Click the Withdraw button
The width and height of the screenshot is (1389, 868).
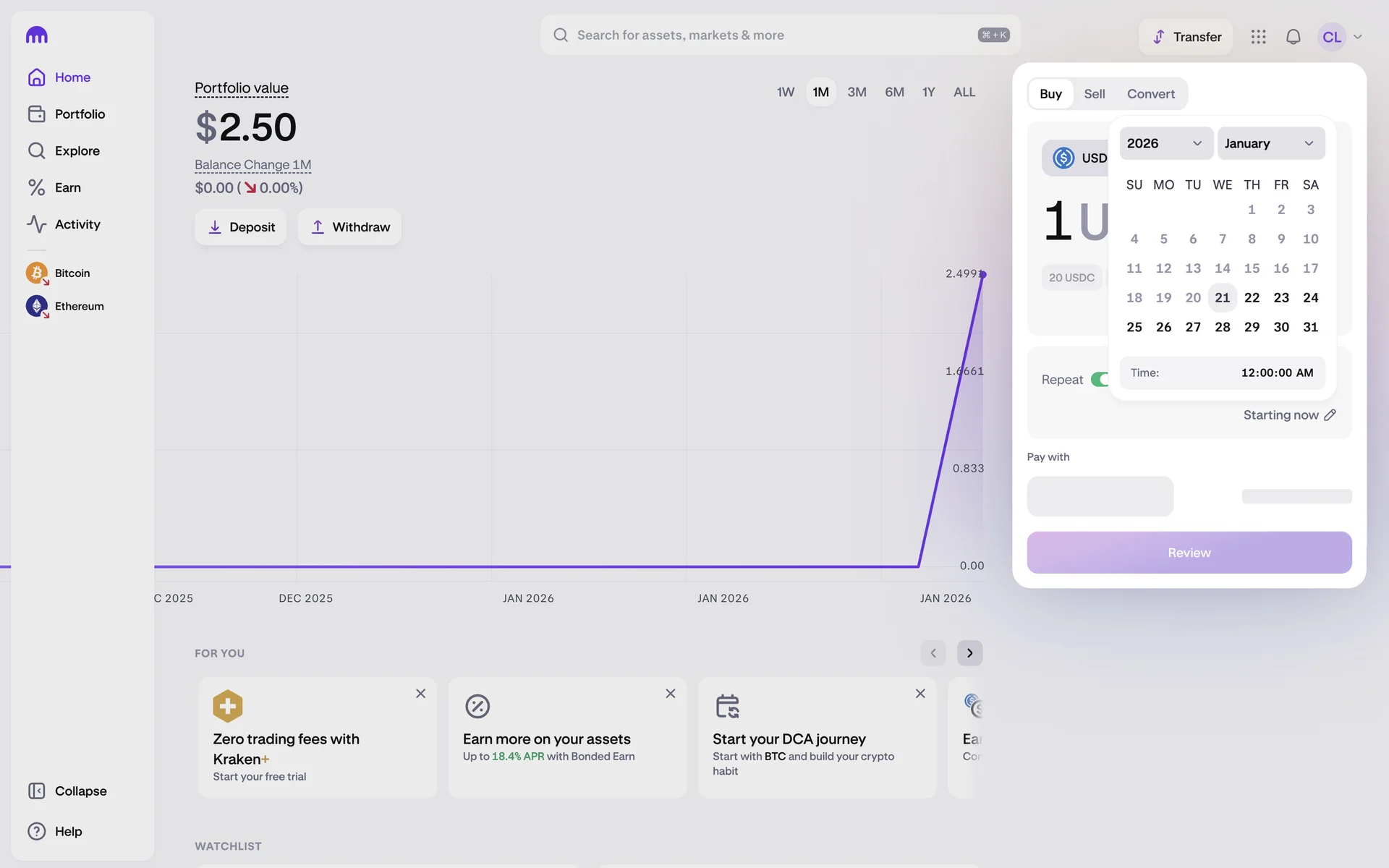(x=349, y=227)
